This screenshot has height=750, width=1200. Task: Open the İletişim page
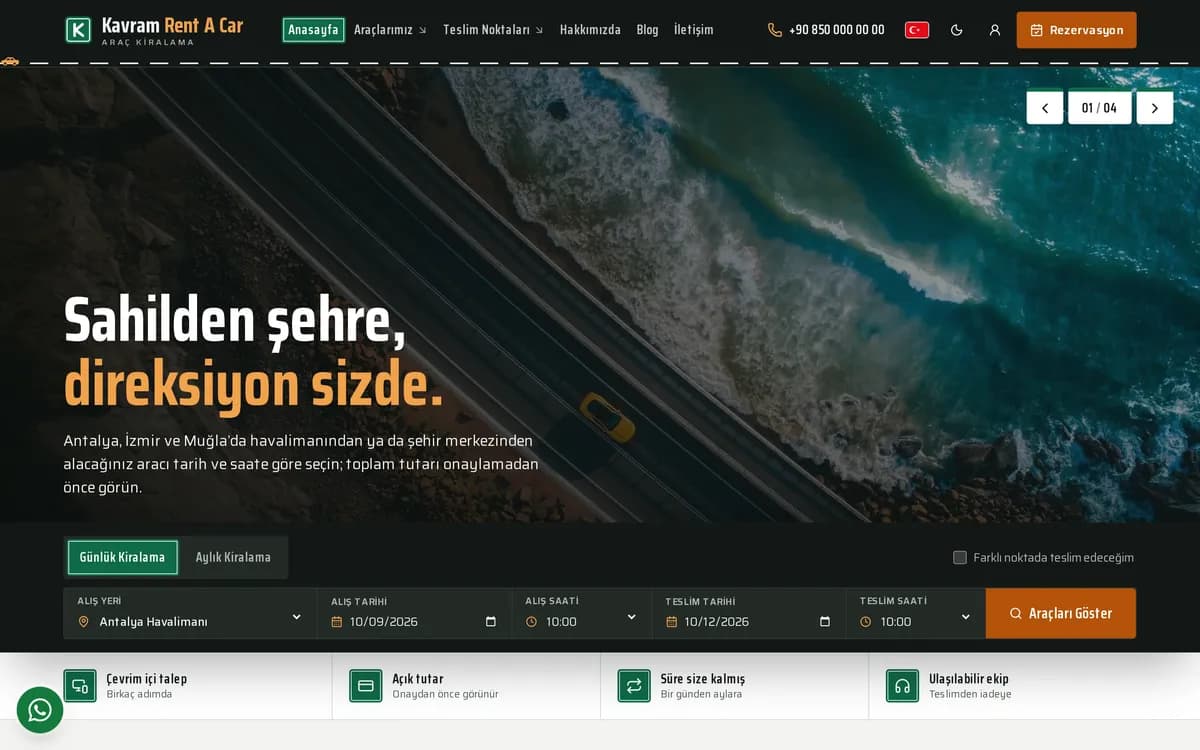(x=694, y=30)
